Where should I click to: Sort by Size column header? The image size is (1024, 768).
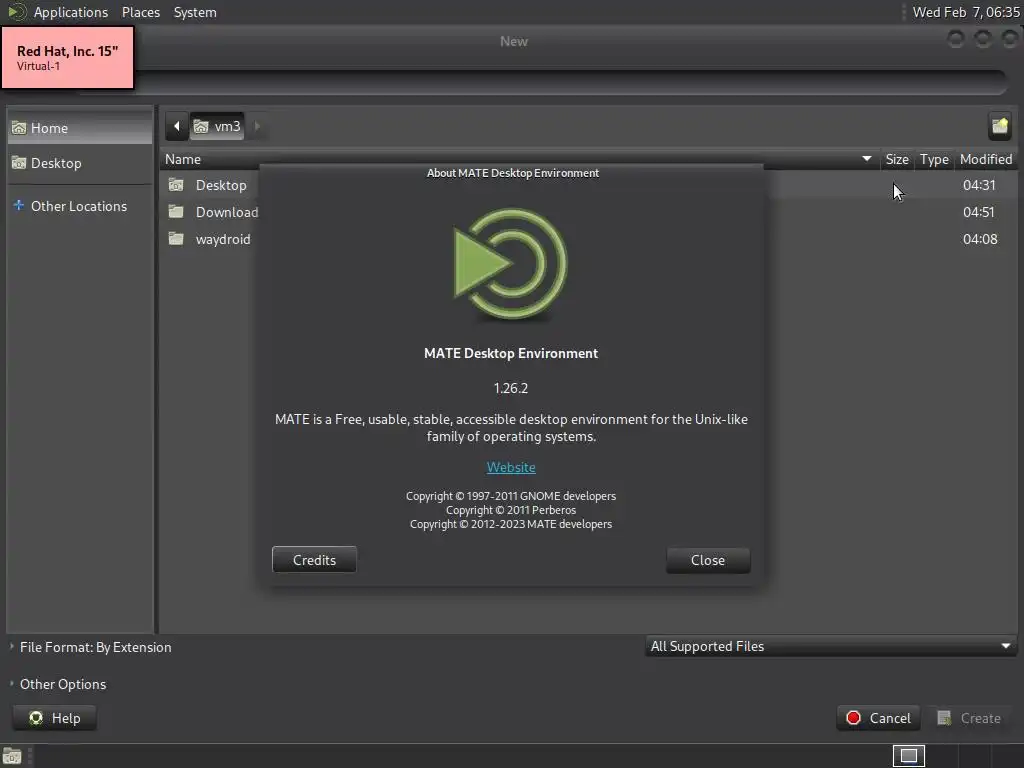[897, 159]
